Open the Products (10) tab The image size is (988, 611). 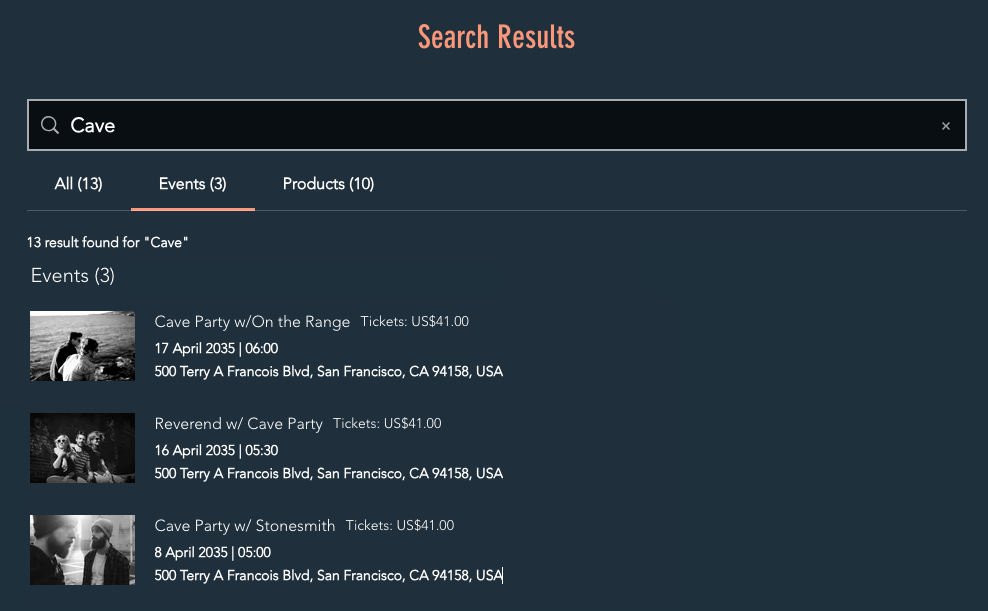(328, 184)
